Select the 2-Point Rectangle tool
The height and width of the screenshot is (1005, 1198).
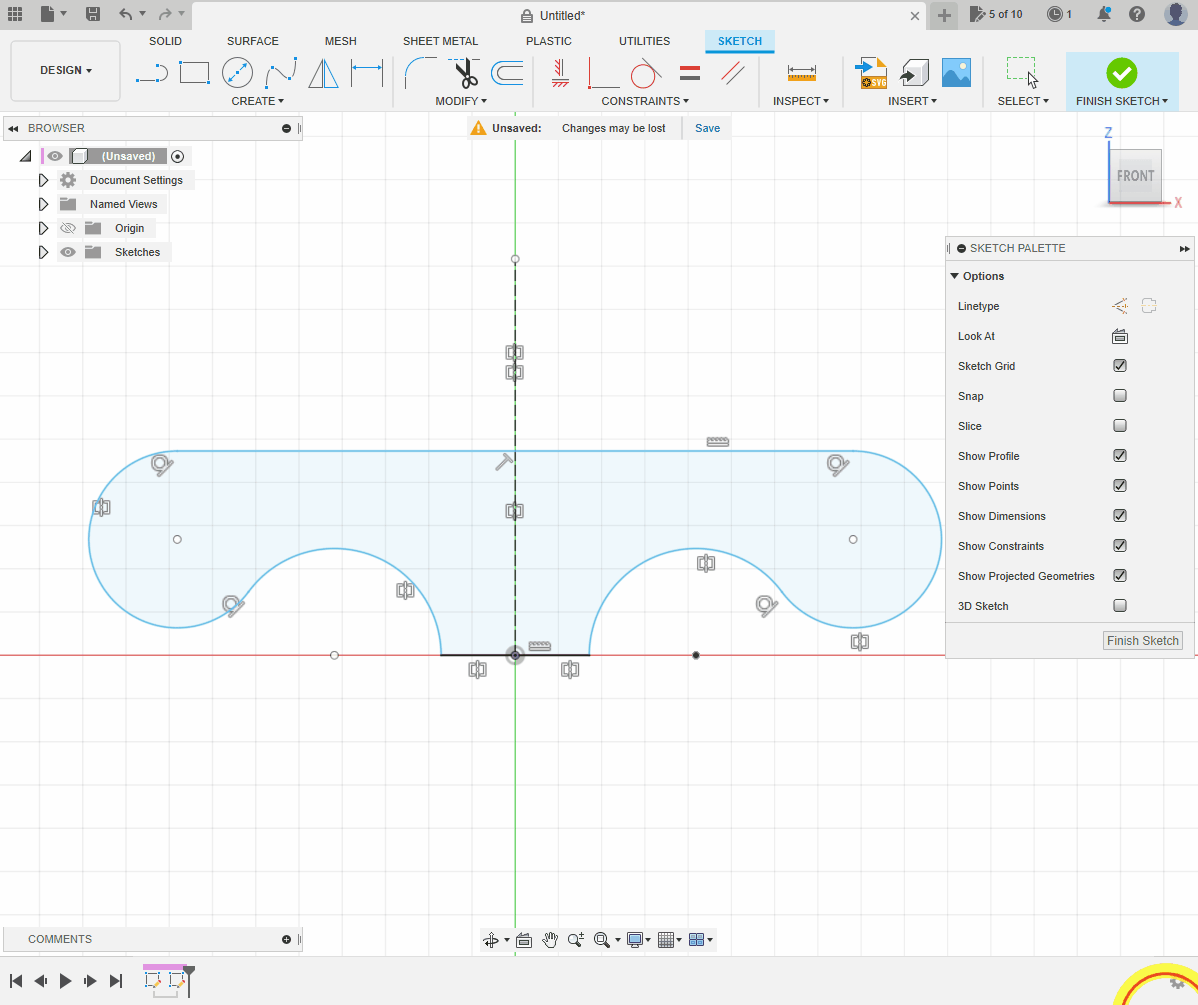coord(194,72)
